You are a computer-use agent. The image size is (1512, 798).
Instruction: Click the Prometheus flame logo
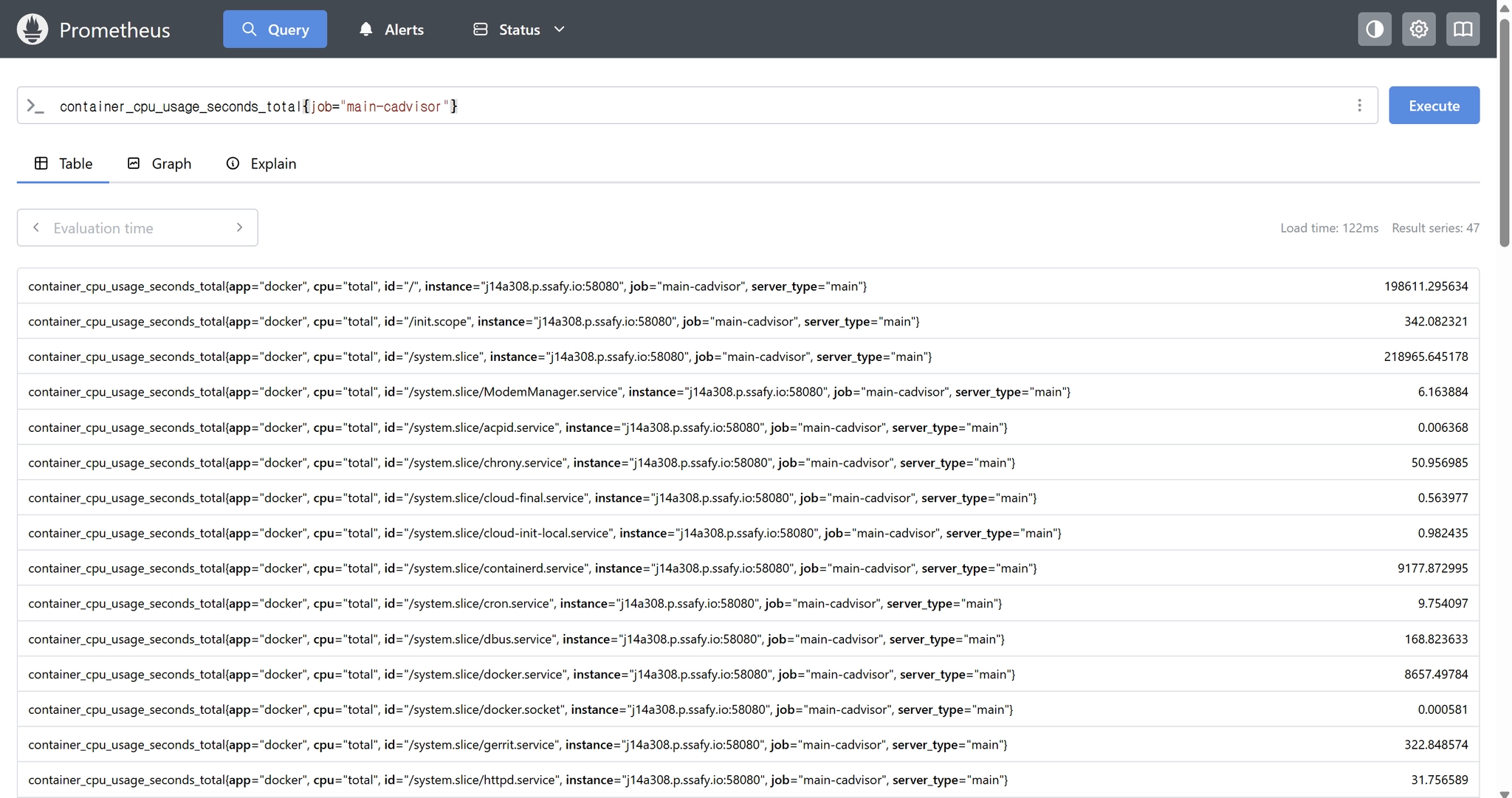[x=32, y=30]
